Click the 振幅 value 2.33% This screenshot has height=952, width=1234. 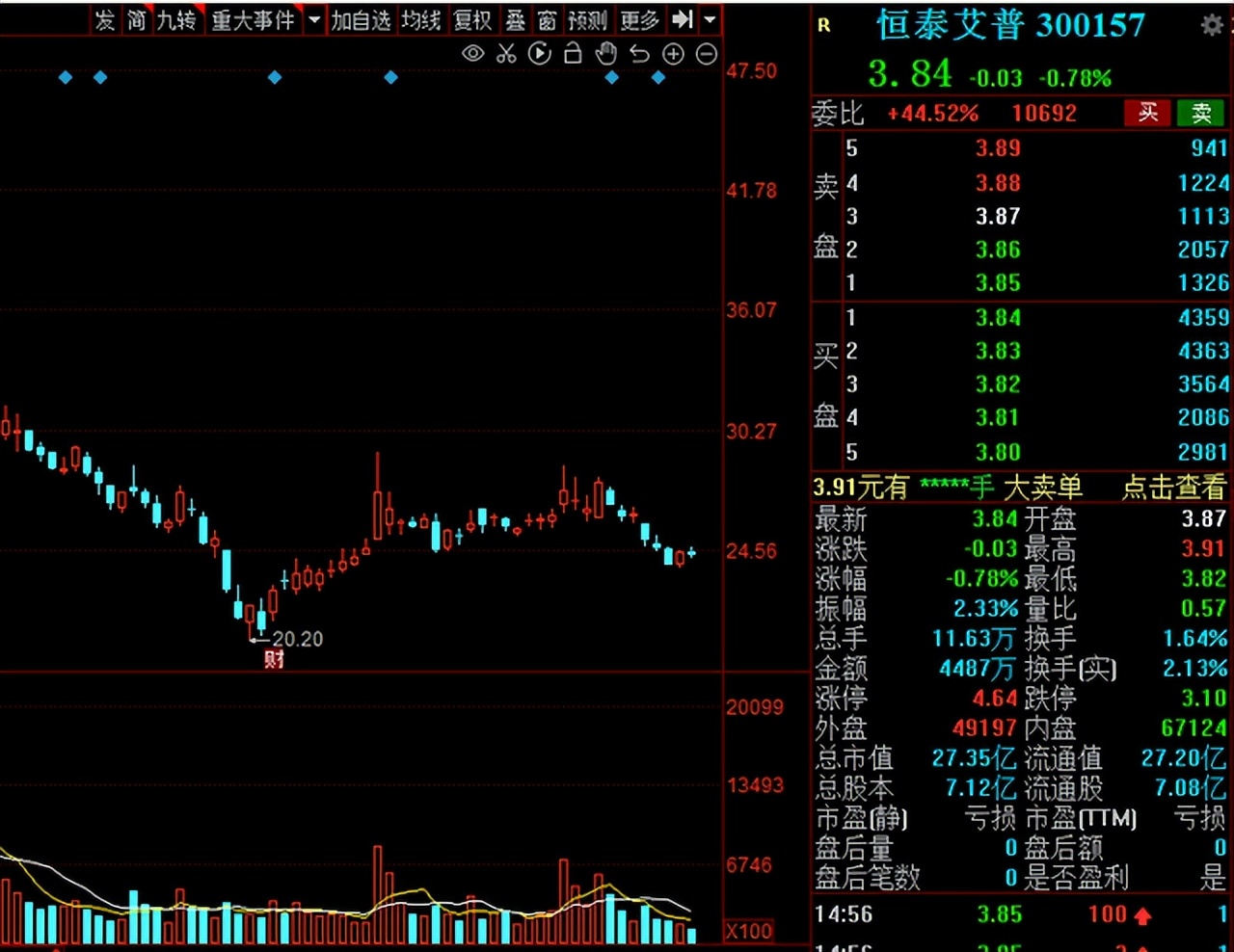point(985,609)
